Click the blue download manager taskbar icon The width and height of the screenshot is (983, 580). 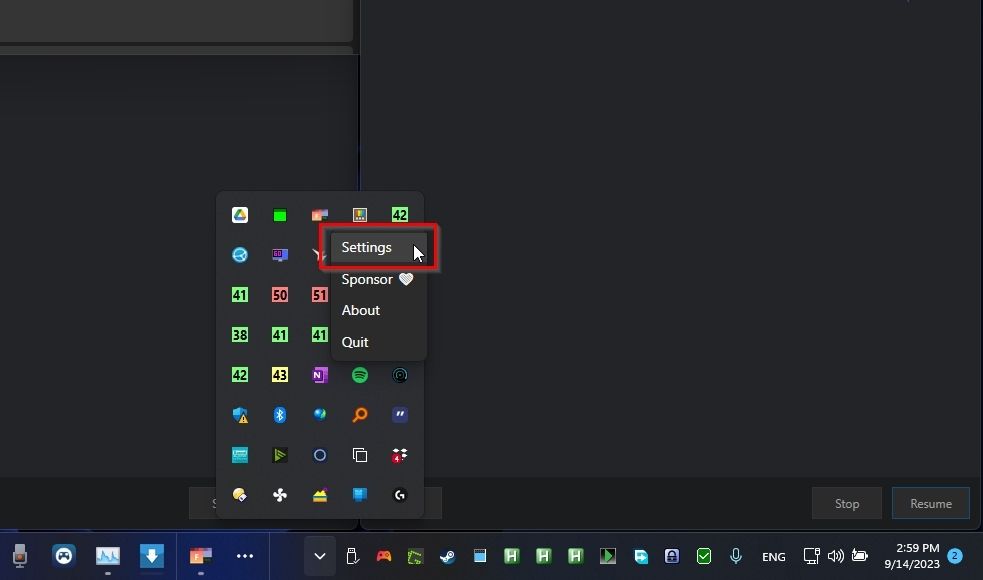(x=152, y=555)
